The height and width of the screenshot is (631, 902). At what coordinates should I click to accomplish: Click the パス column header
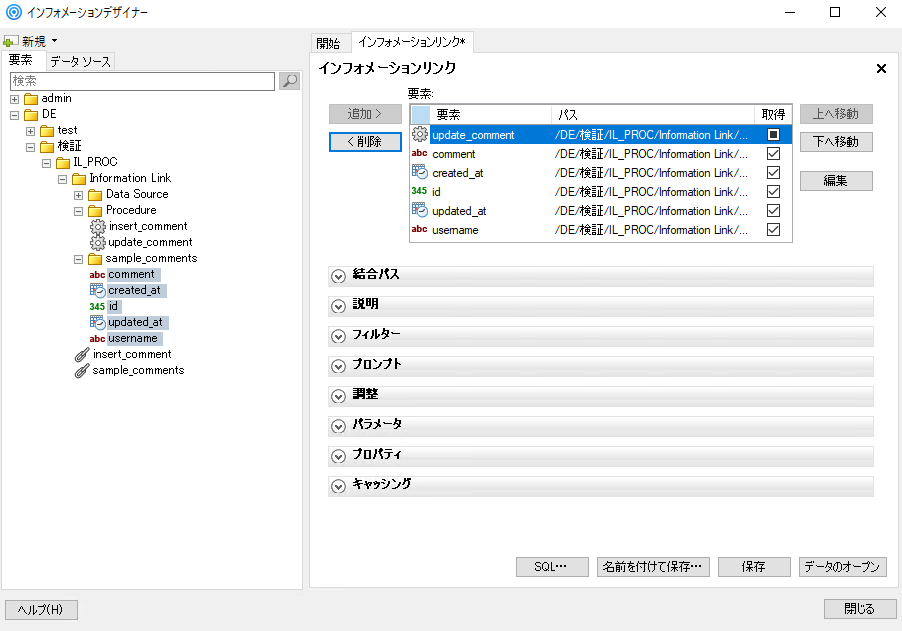pyautogui.click(x=652, y=114)
